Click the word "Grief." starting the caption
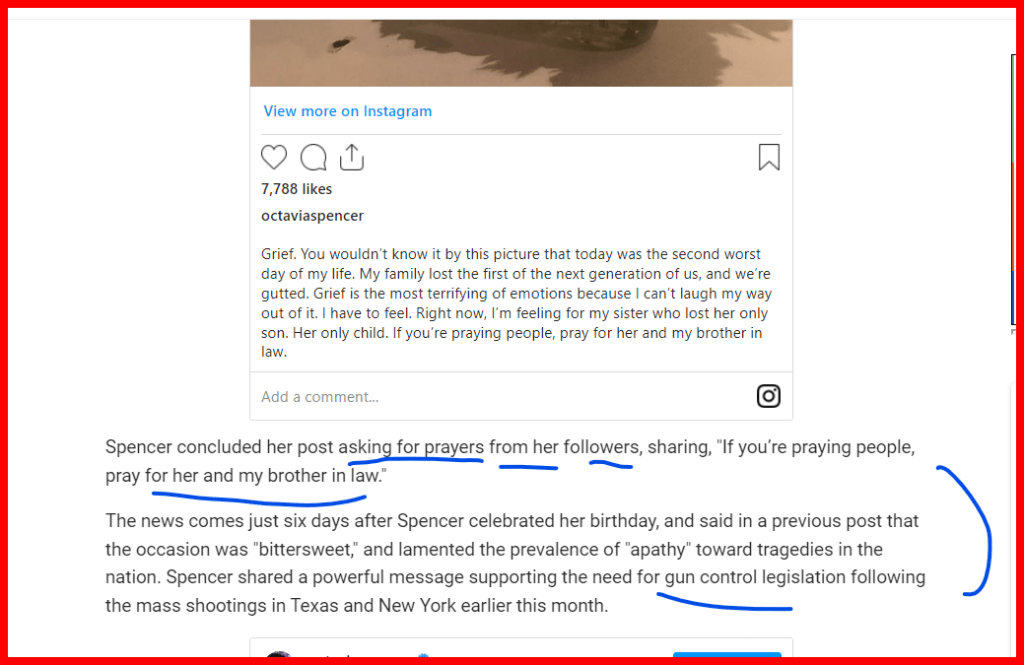The width and height of the screenshot is (1024, 665). pos(282,254)
